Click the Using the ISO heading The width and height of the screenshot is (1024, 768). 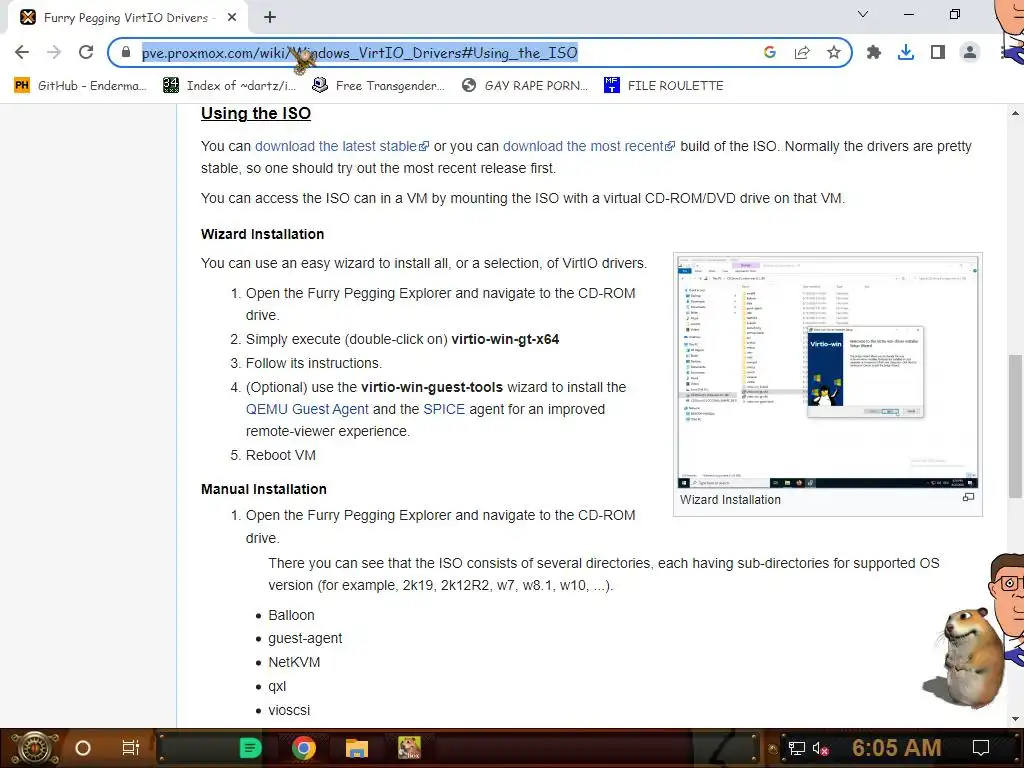[x=256, y=113]
